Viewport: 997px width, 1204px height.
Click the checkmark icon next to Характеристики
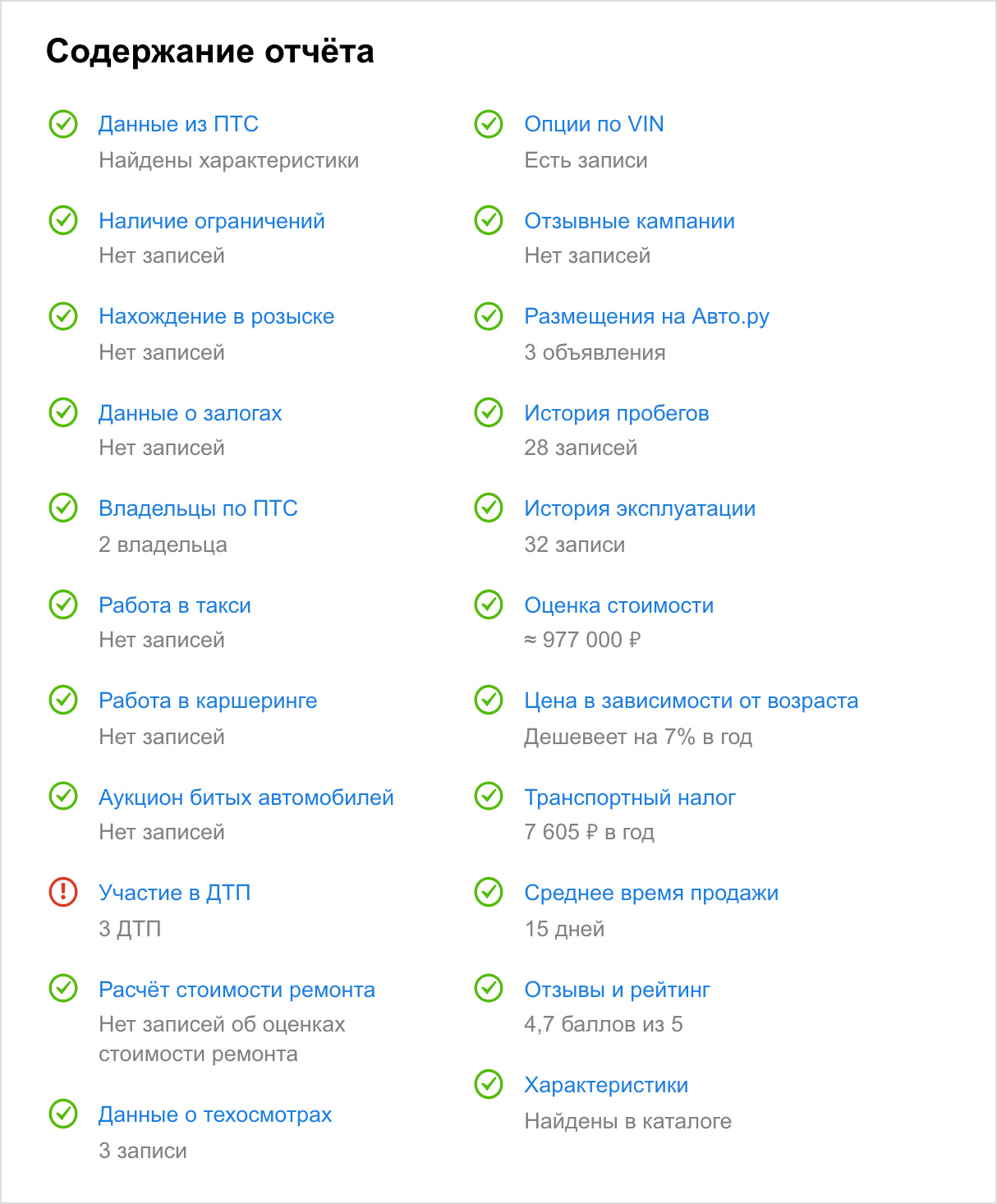(489, 1084)
